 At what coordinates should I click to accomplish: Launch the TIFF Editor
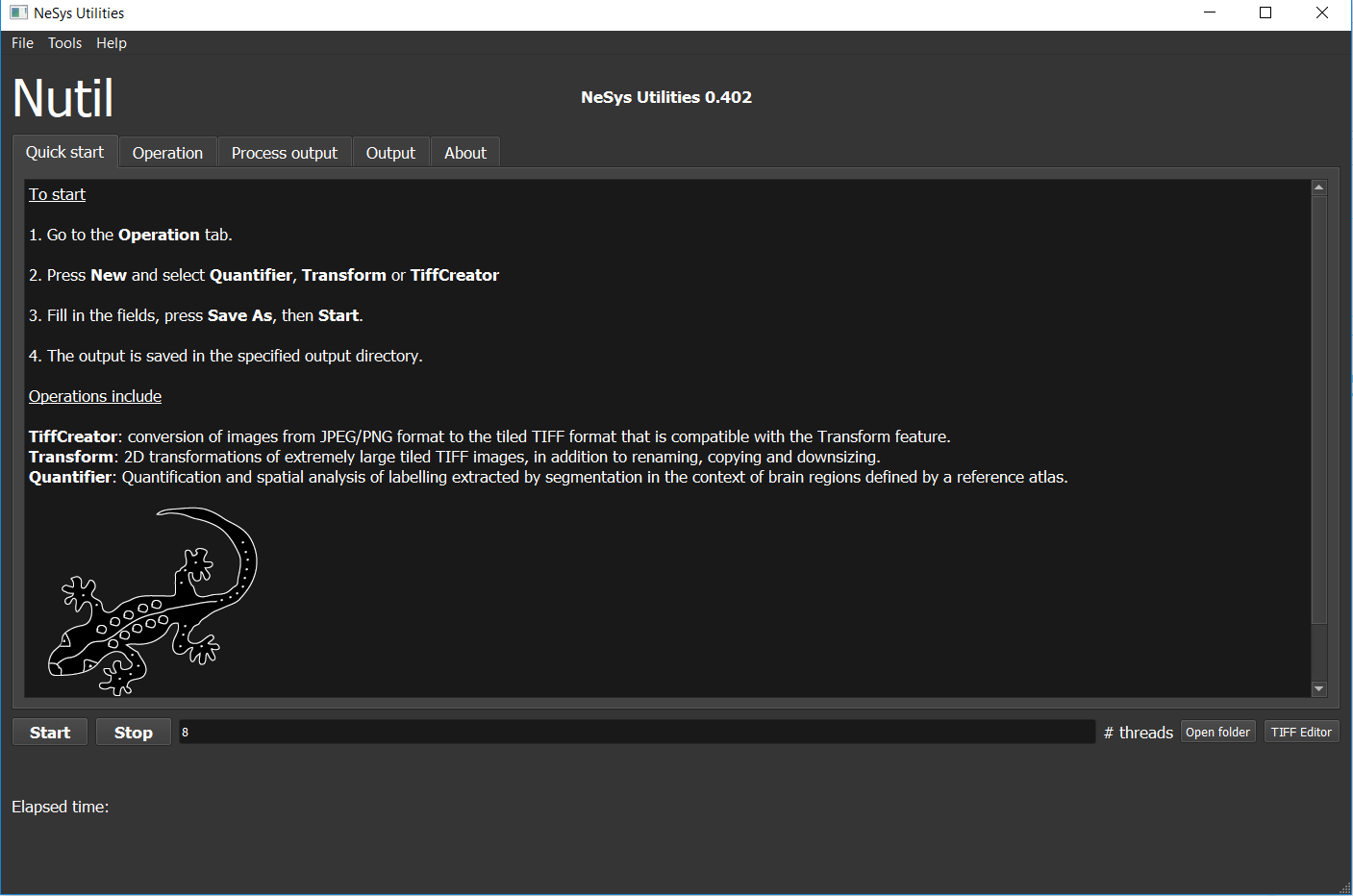1300,733
